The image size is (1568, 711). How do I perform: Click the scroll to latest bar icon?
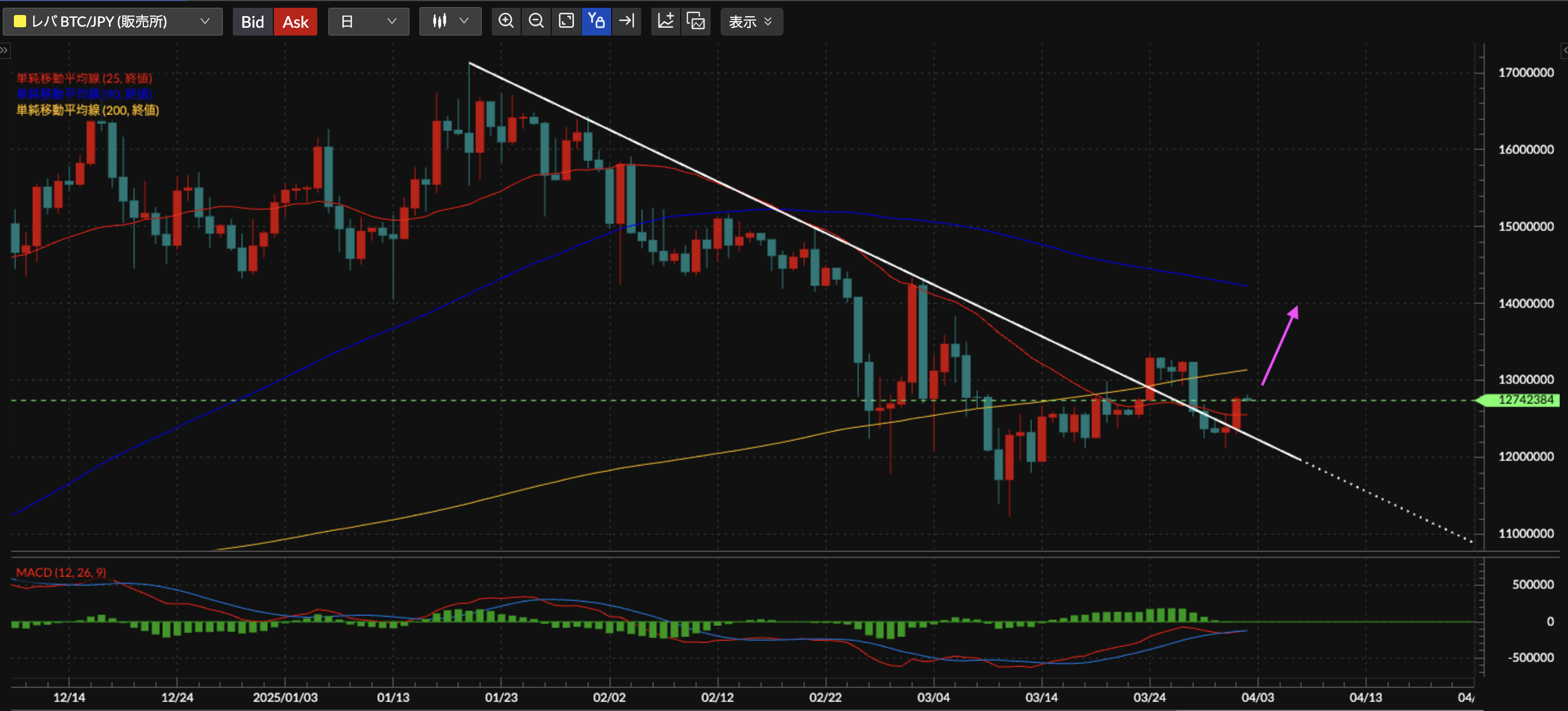pyautogui.click(x=626, y=21)
